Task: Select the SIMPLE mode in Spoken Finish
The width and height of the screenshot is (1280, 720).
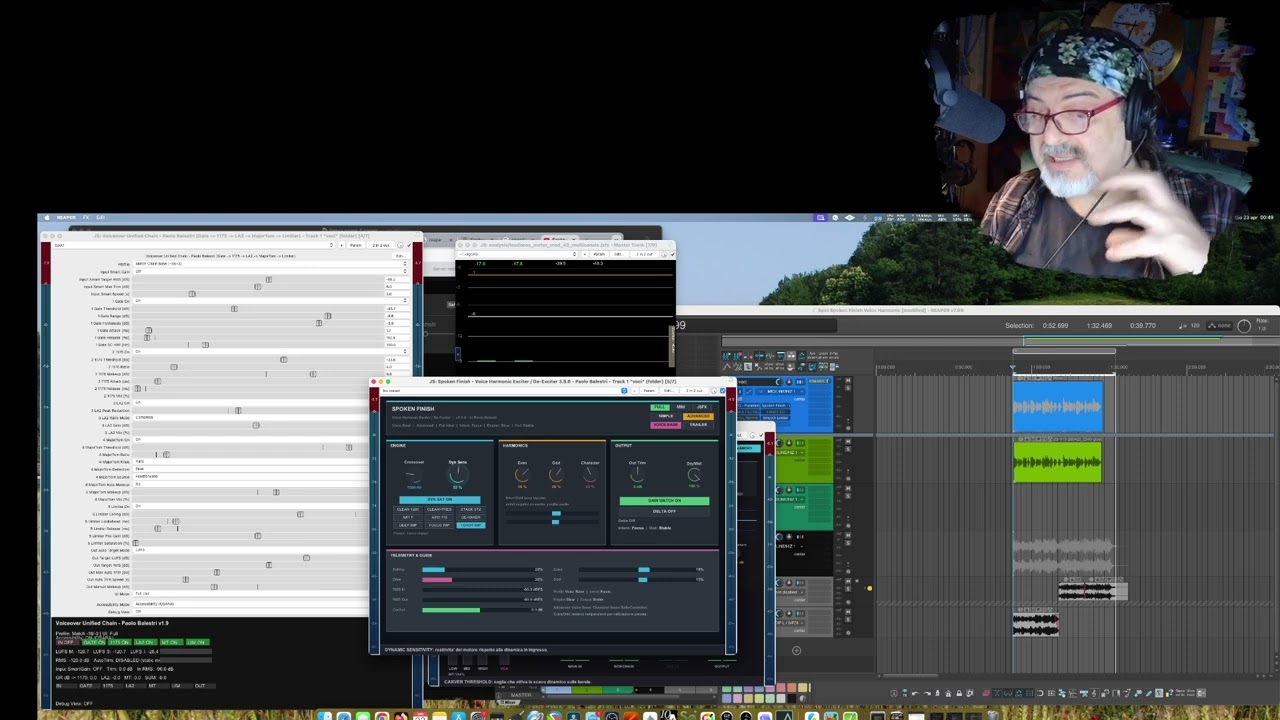Action: coord(665,416)
